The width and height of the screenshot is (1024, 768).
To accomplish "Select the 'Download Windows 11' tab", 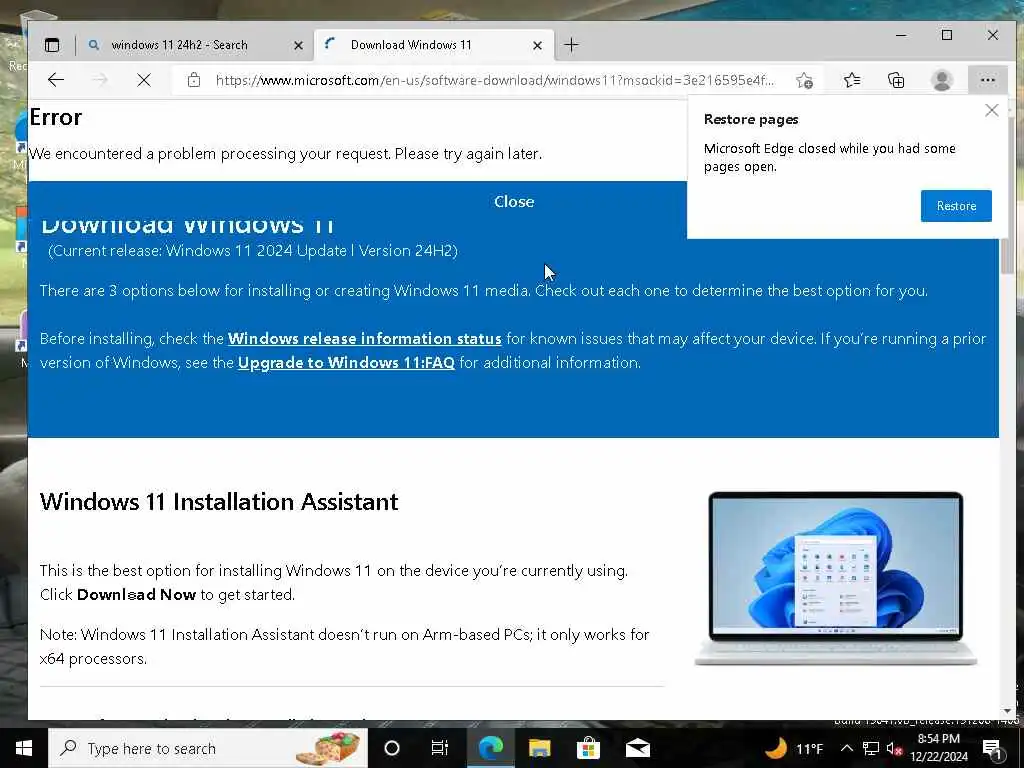I will pyautogui.click(x=411, y=45).
